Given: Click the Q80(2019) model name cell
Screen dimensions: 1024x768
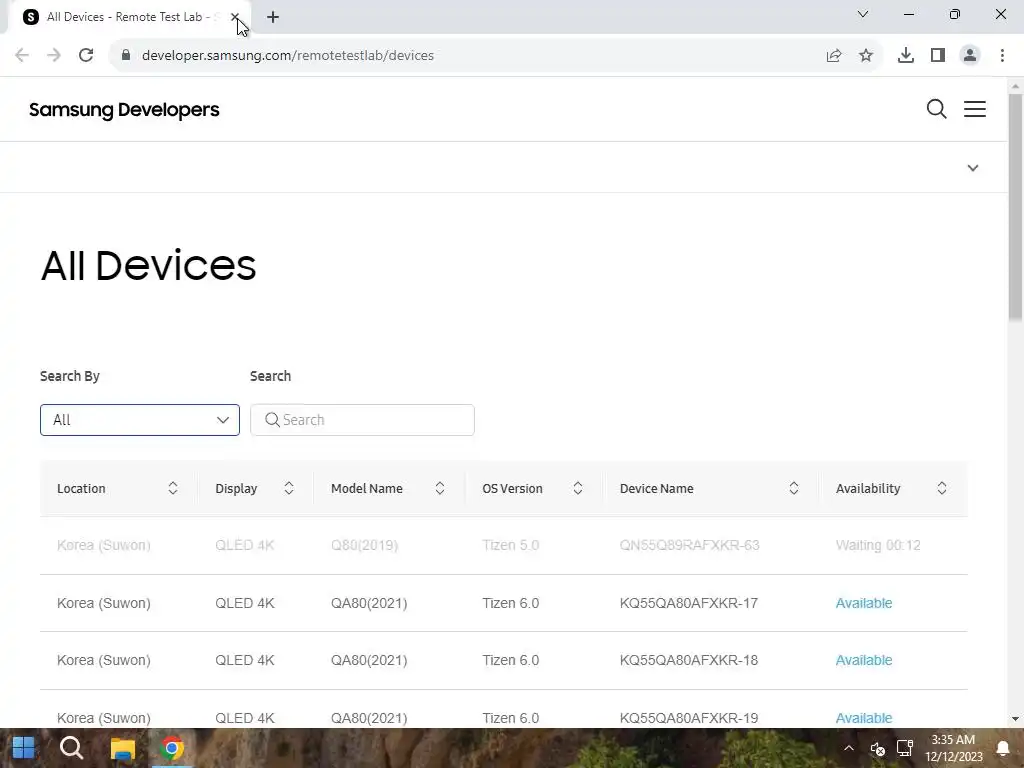Looking at the screenshot, I should 364,545.
